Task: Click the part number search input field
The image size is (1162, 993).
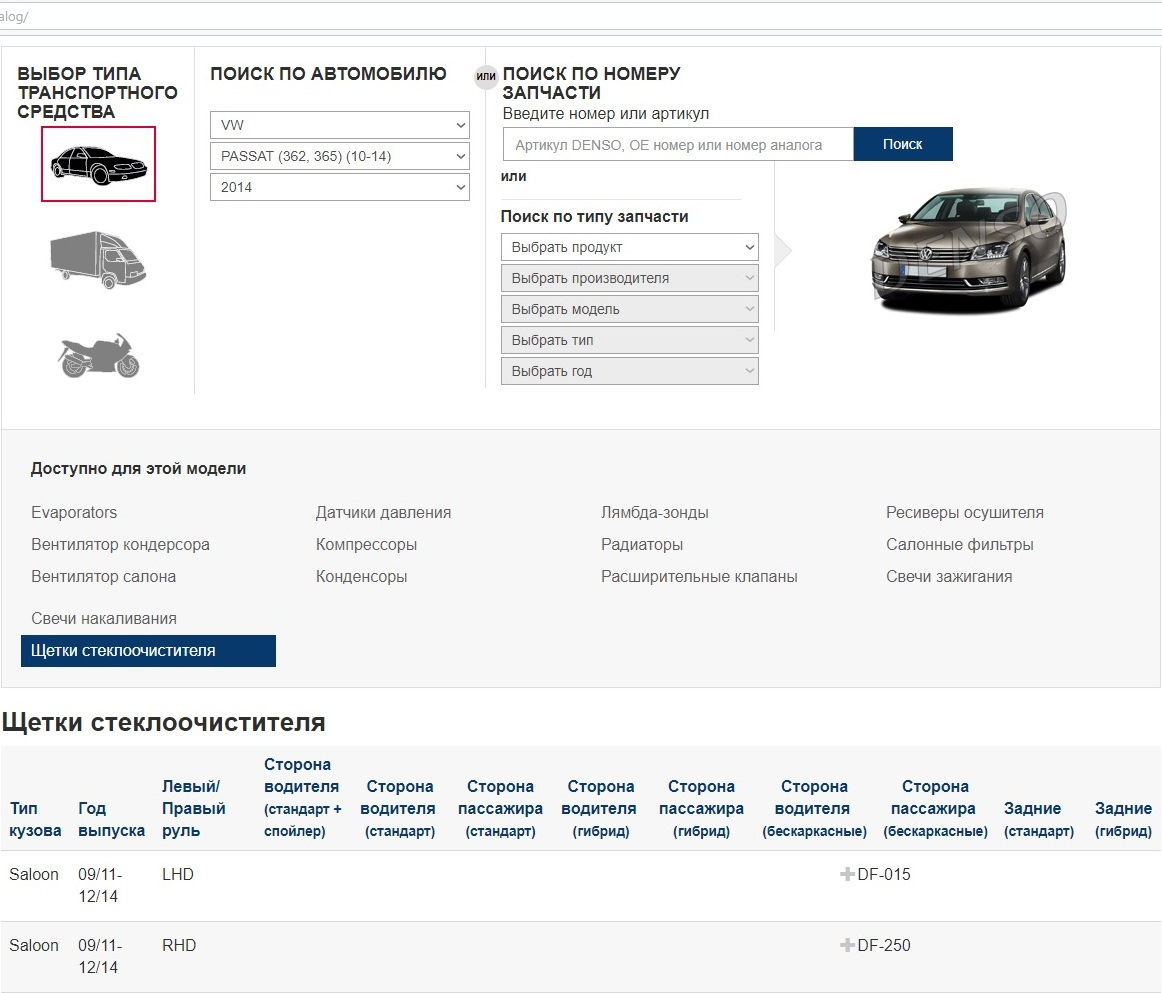Action: coord(678,145)
